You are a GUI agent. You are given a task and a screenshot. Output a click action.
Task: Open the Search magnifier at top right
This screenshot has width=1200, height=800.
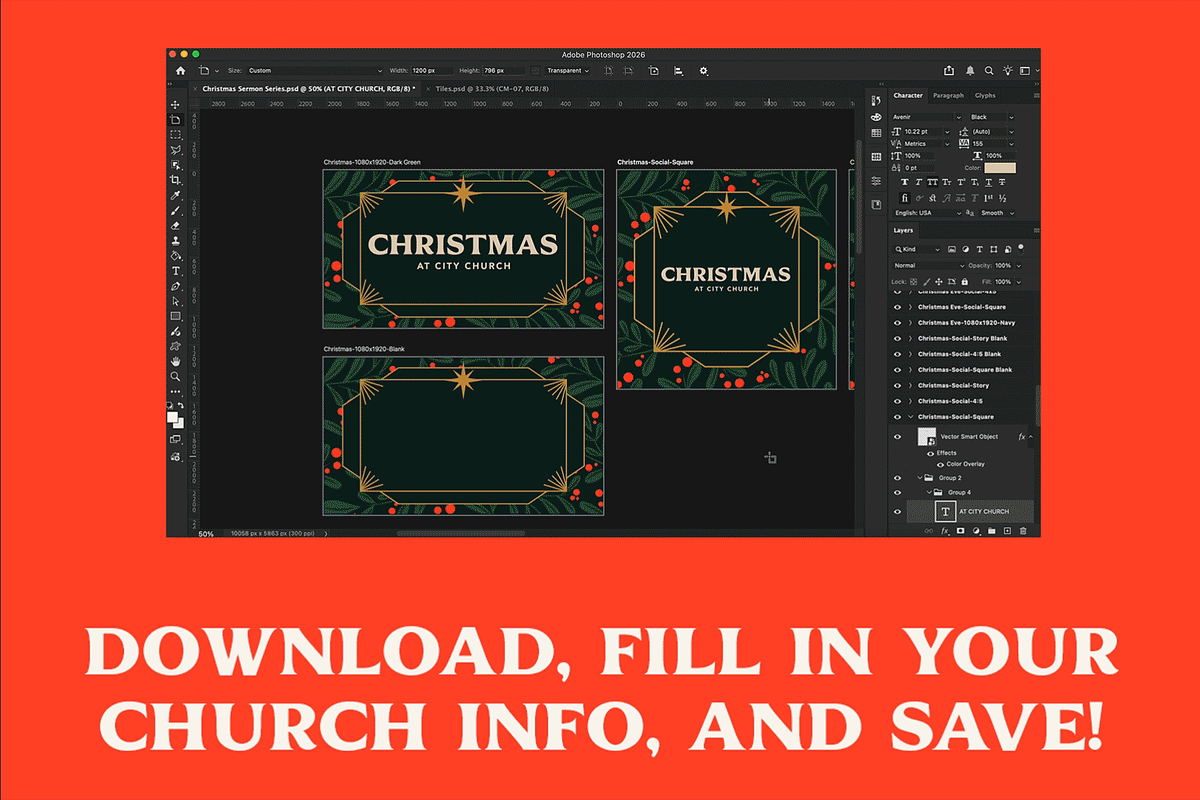(x=989, y=71)
